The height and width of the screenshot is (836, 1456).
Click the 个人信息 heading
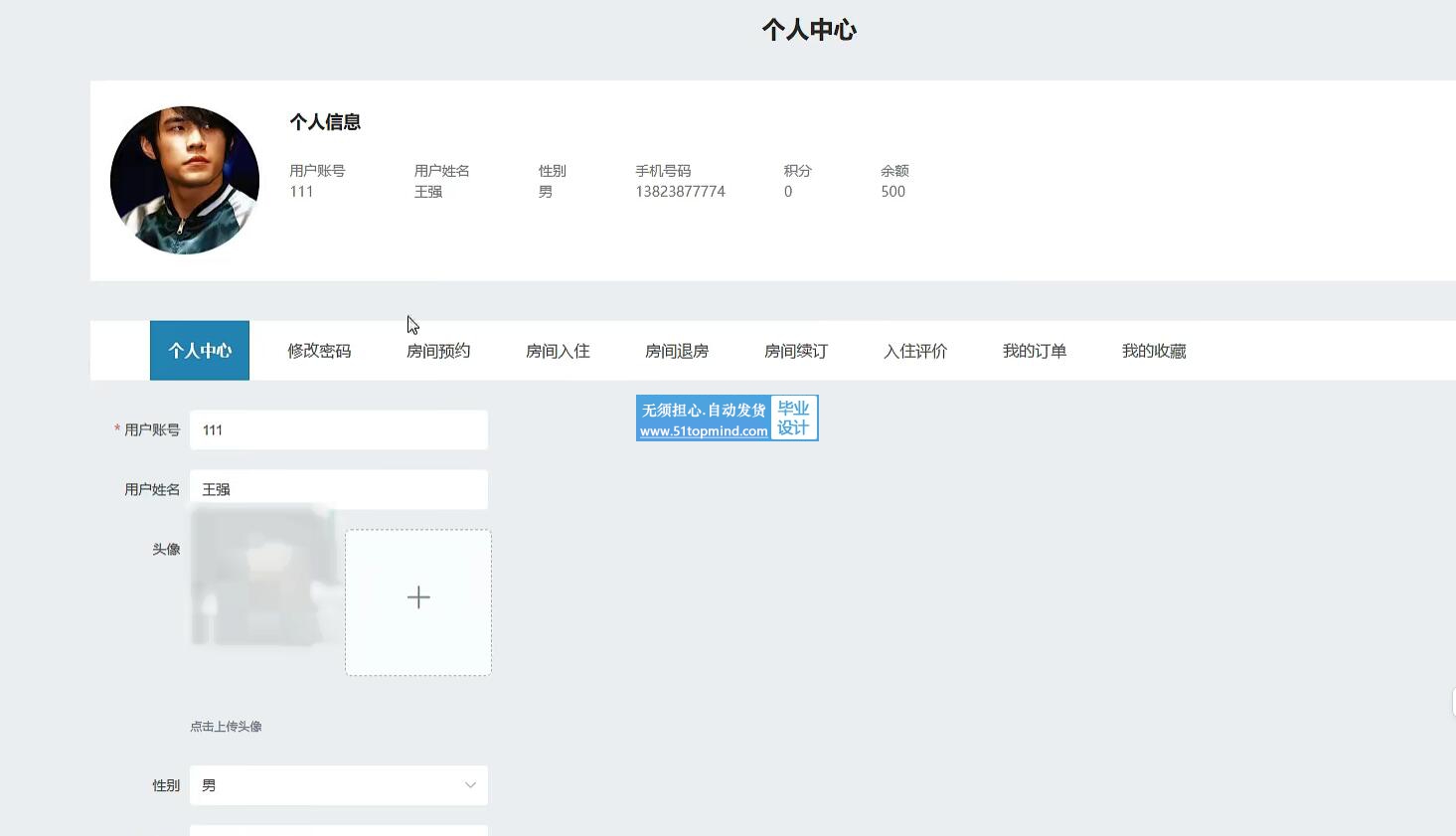325,122
